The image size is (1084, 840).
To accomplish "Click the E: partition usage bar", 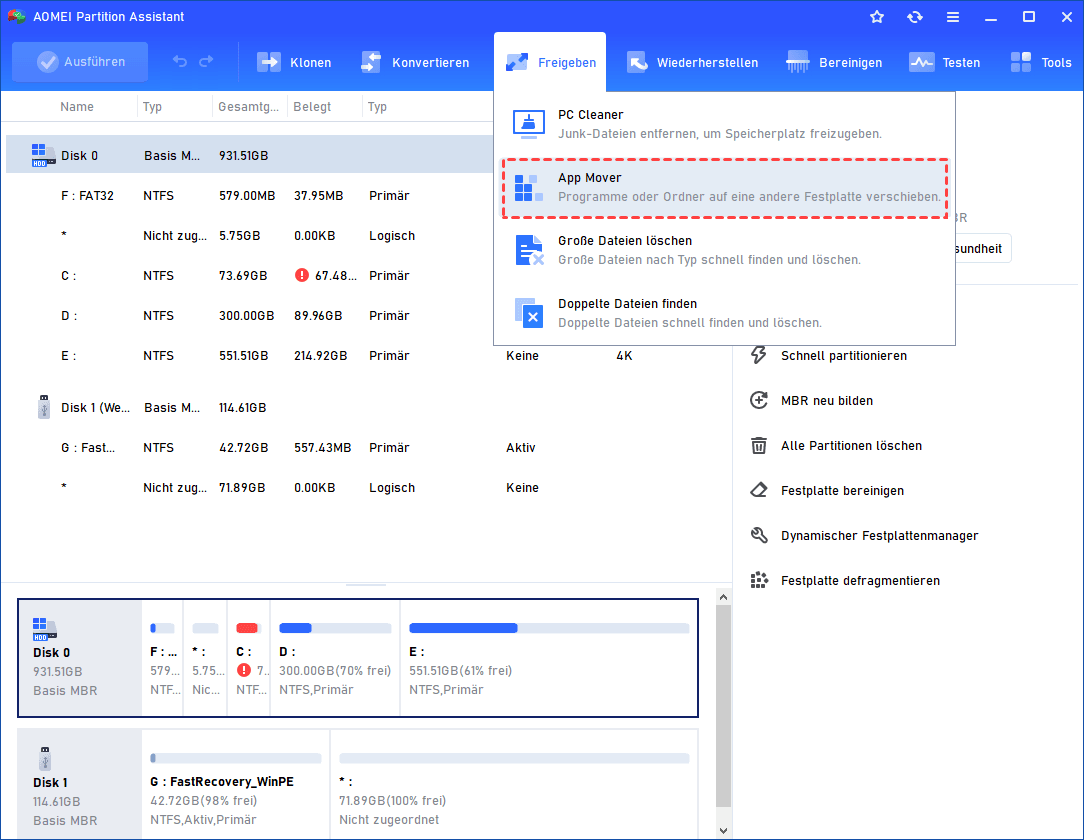I will coord(549,628).
